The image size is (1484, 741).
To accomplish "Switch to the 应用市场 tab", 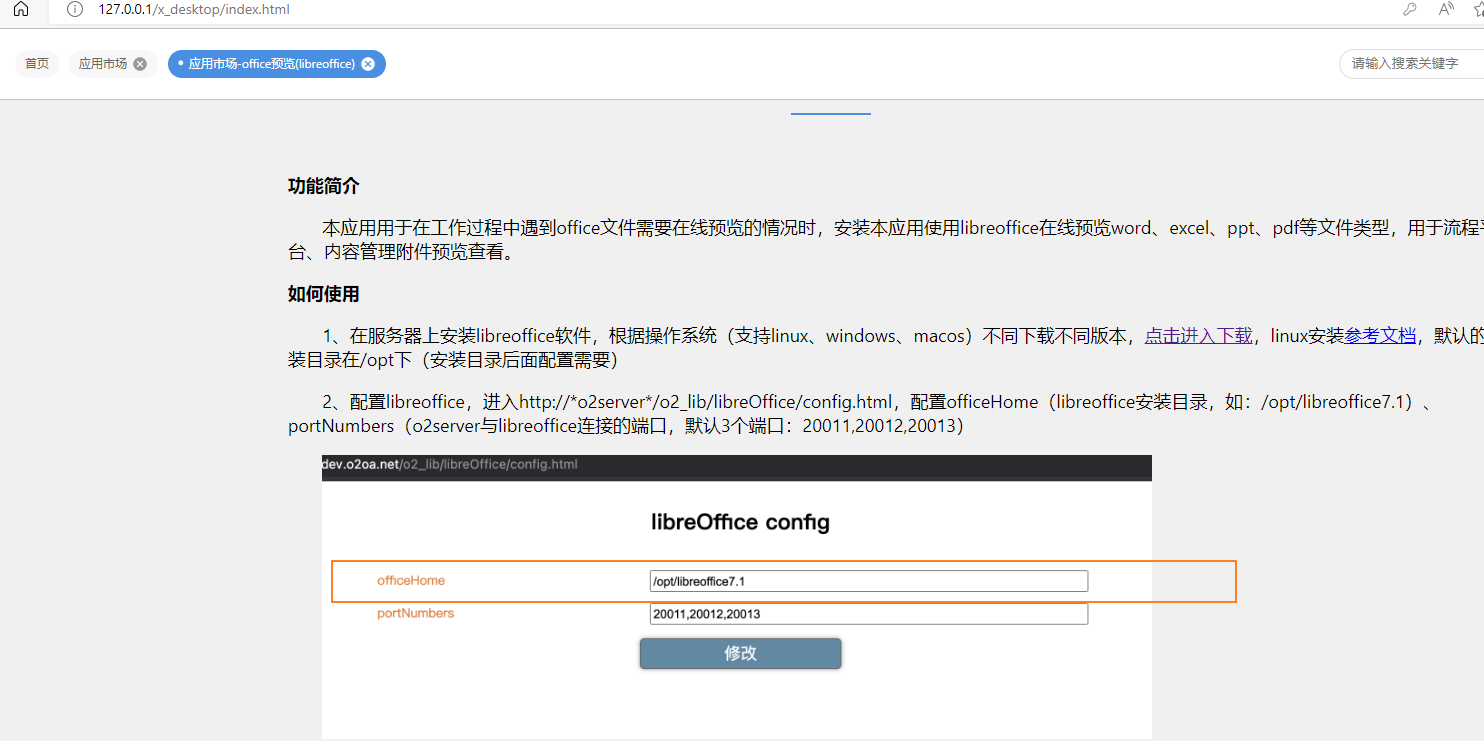I will (x=103, y=64).
